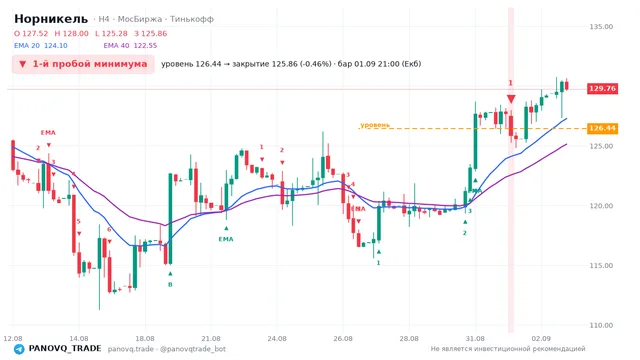Click the 'L 125.28' low value
The width and height of the screenshot is (640, 360).
pos(111,33)
